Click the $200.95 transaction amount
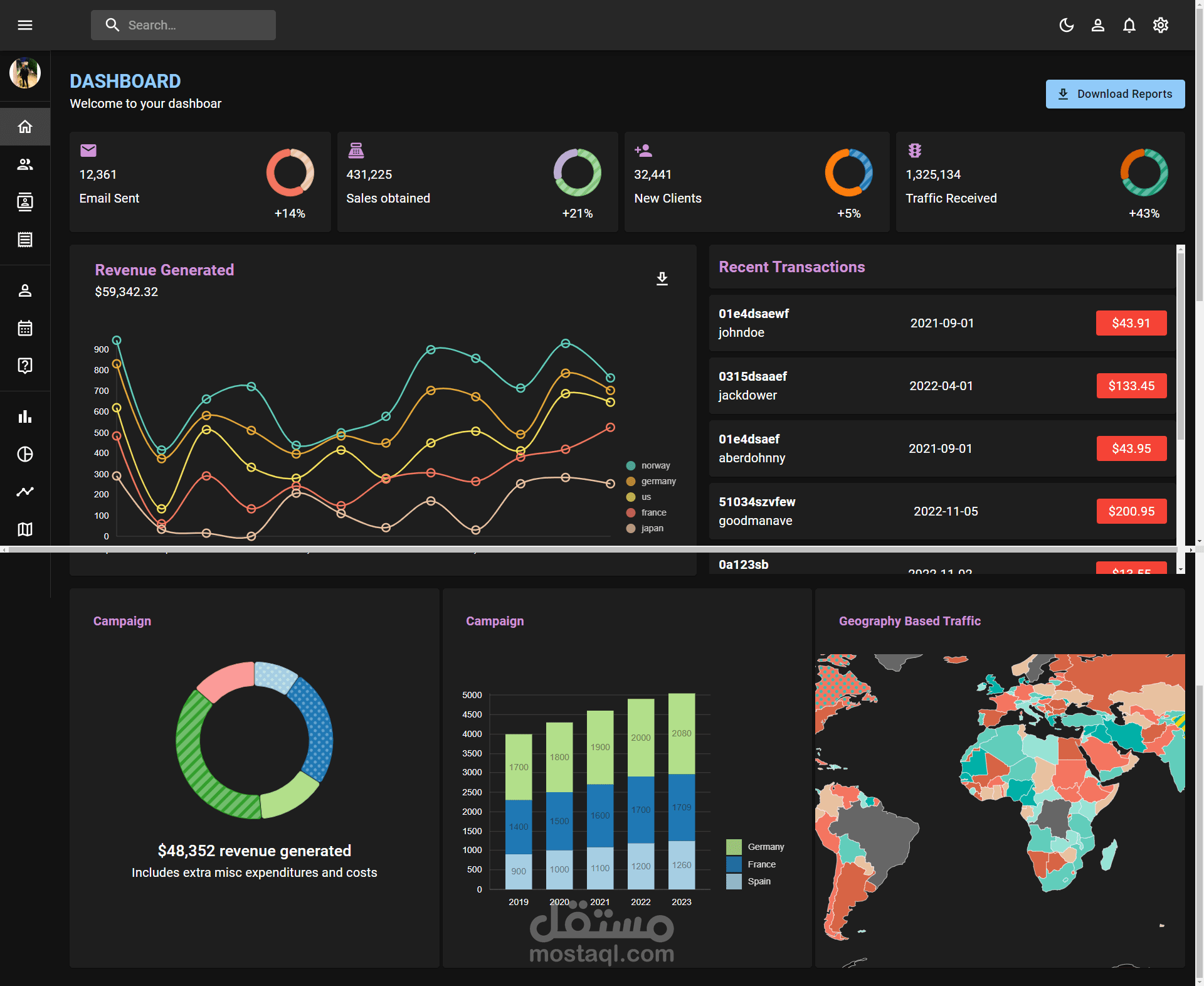This screenshot has width=1204, height=986. pos(1131,511)
